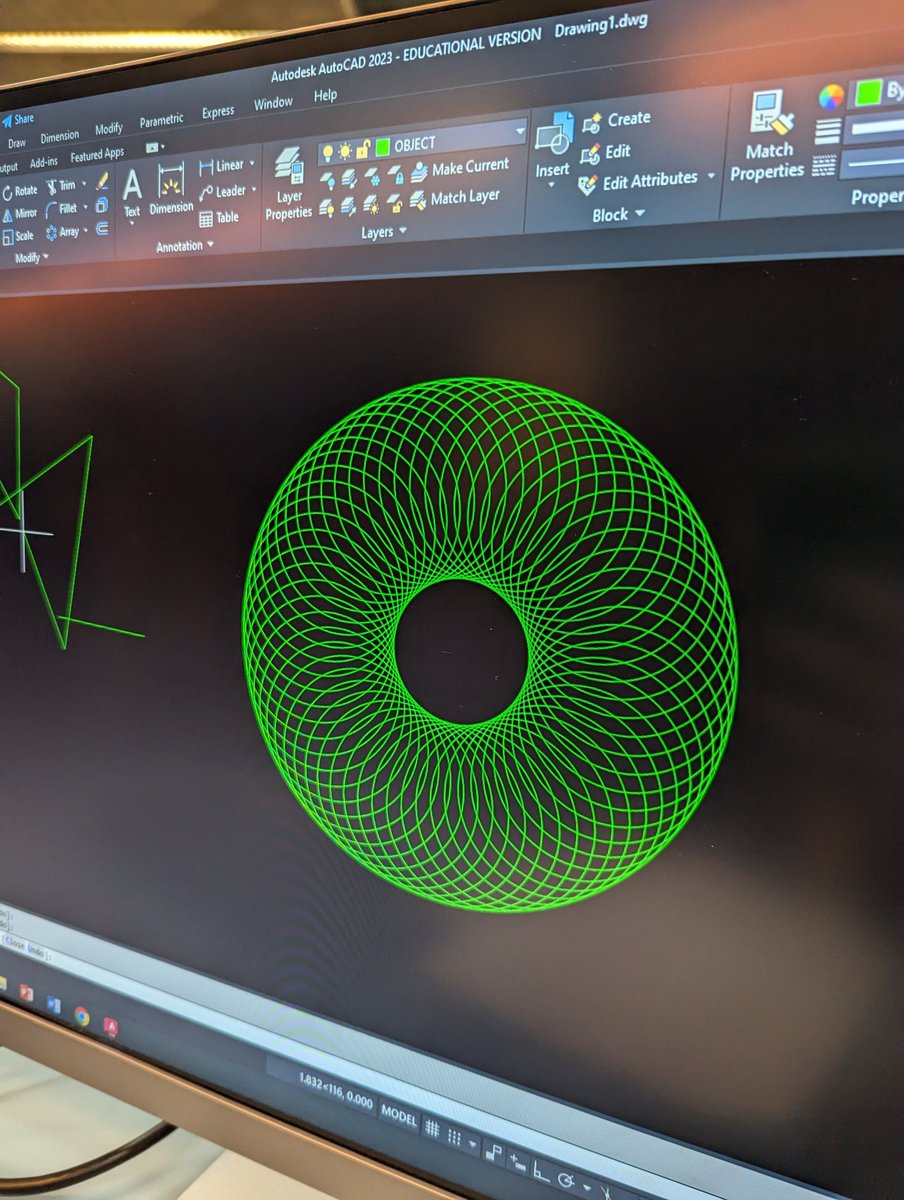Toggle dynamic input in status bar

(x=519, y=1161)
